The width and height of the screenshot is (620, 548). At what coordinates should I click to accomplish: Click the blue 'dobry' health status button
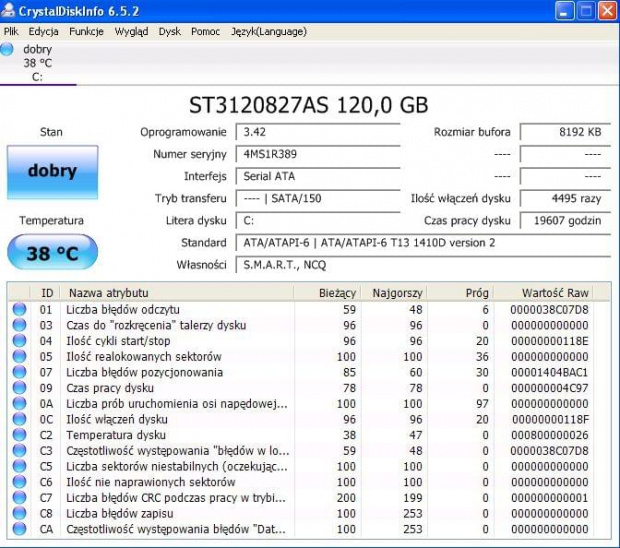53,172
